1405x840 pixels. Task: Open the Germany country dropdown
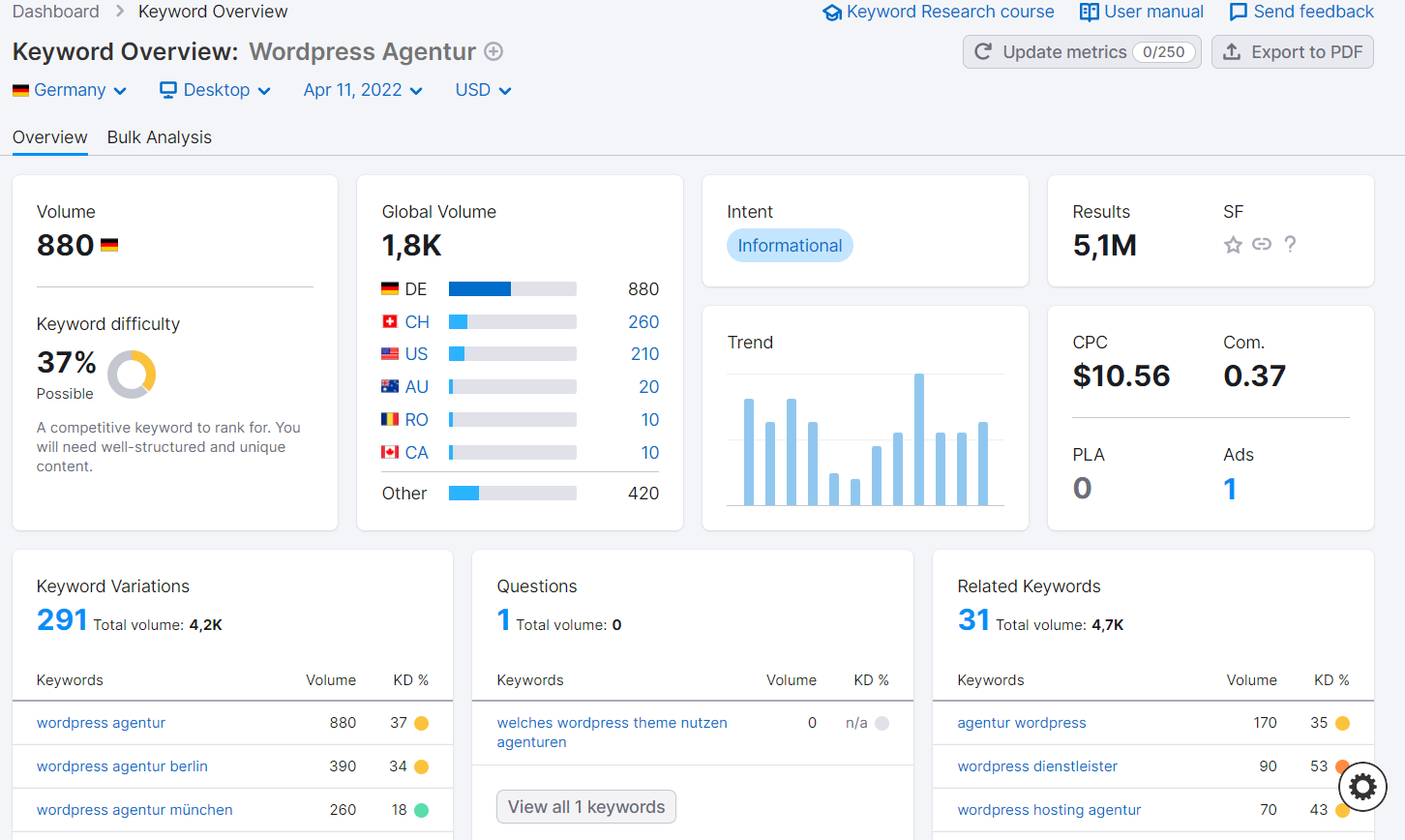70,90
